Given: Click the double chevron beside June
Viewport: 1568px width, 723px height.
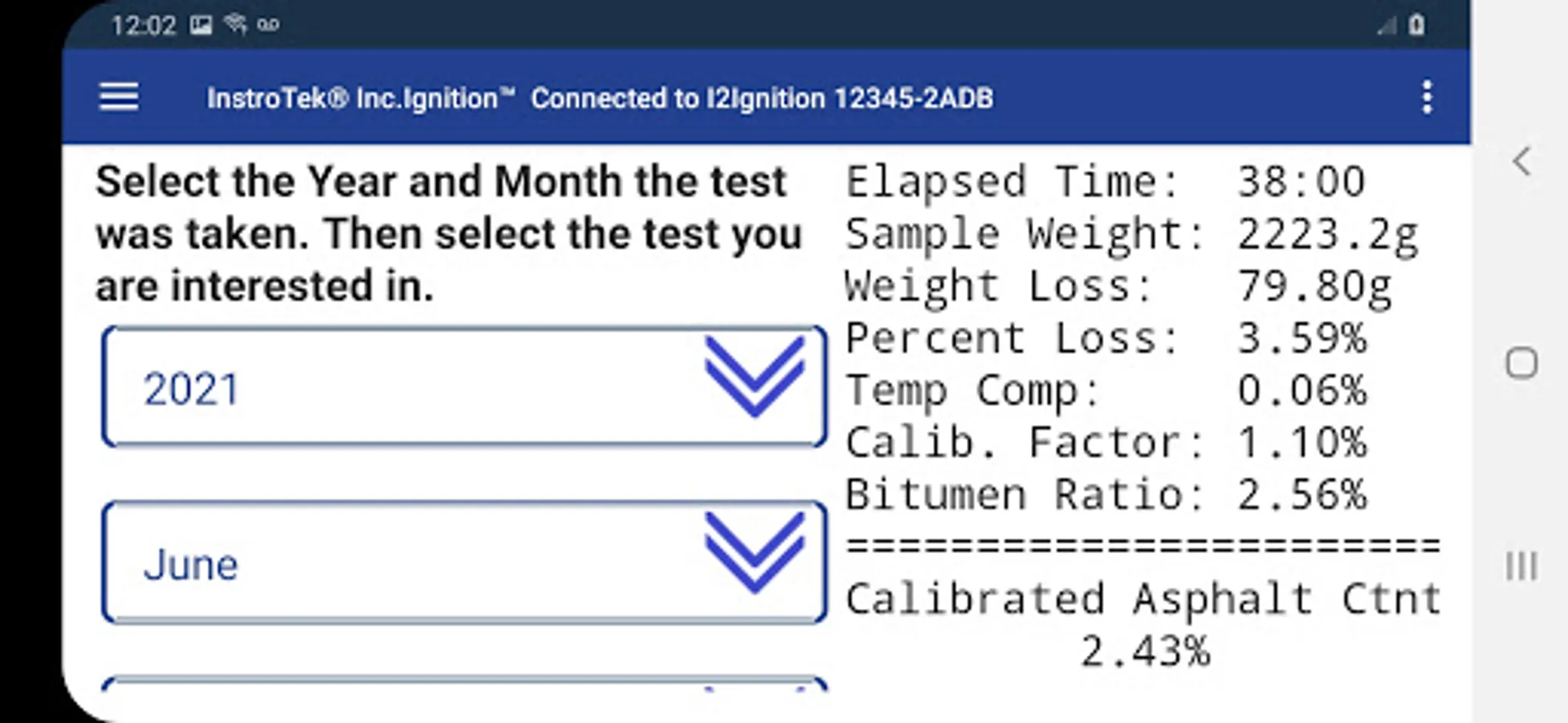Looking at the screenshot, I should pos(754,553).
